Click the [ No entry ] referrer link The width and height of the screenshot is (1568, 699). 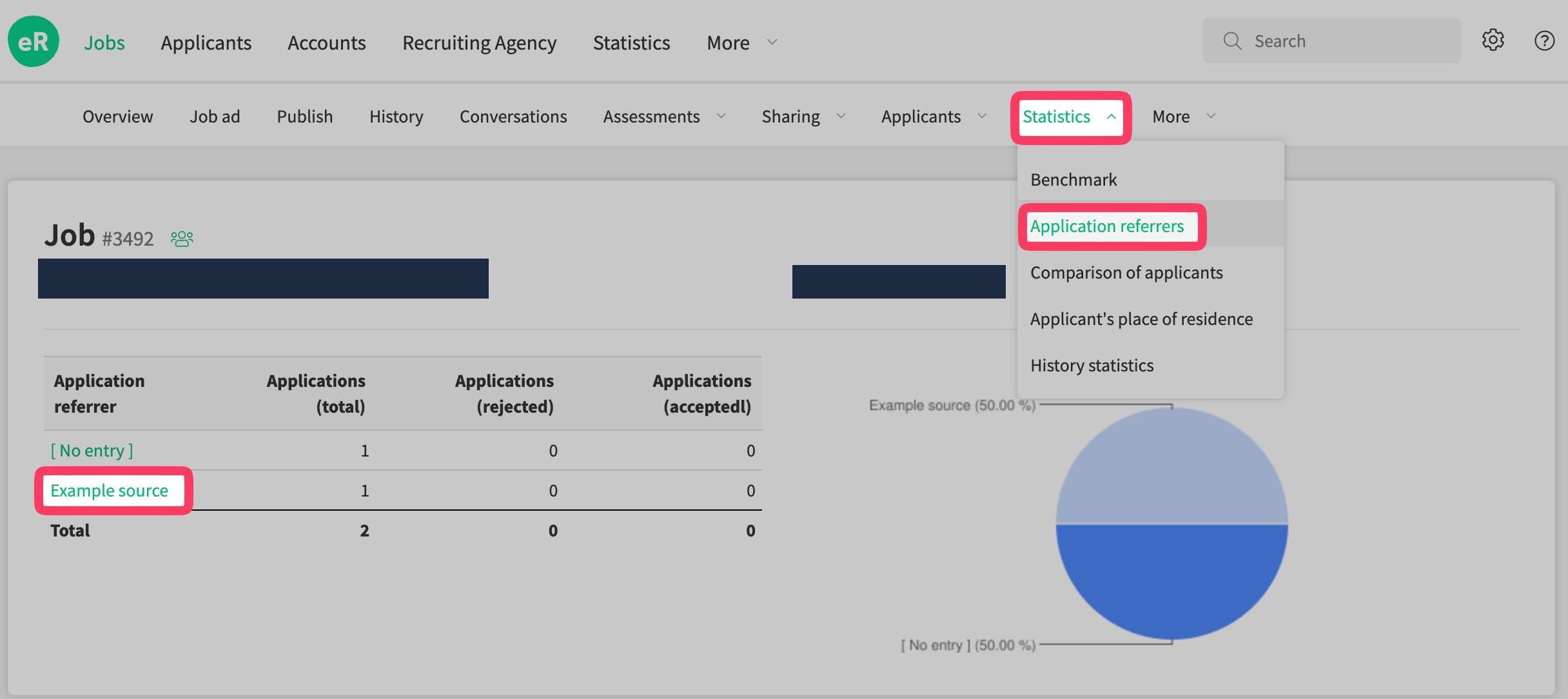(92, 451)
